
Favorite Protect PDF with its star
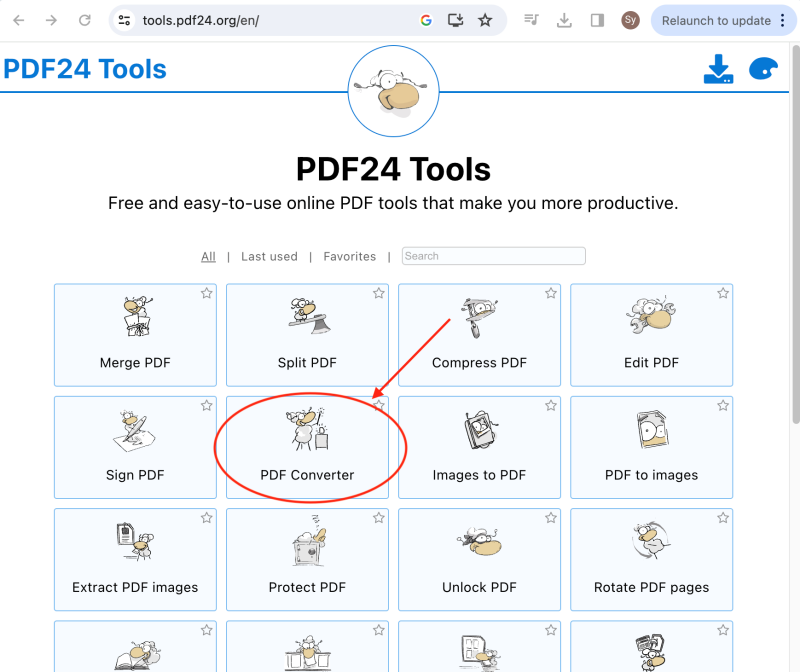click(379, 517)
